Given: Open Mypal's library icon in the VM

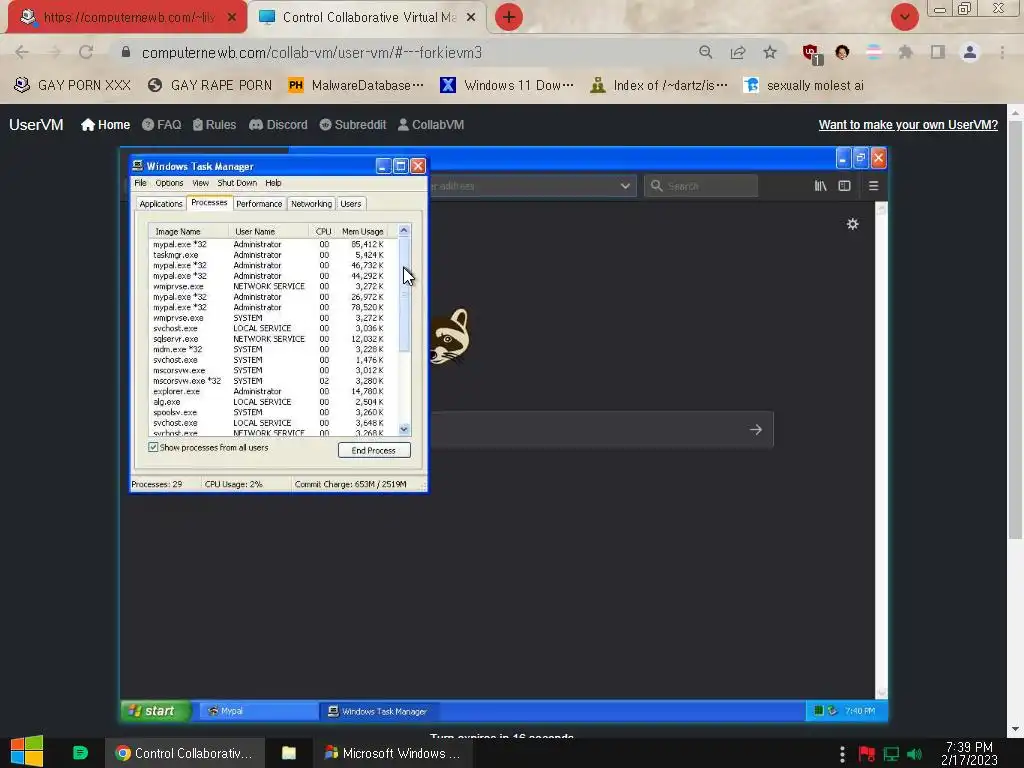Looking at the screenshot, I should click(x=820, y=186).
